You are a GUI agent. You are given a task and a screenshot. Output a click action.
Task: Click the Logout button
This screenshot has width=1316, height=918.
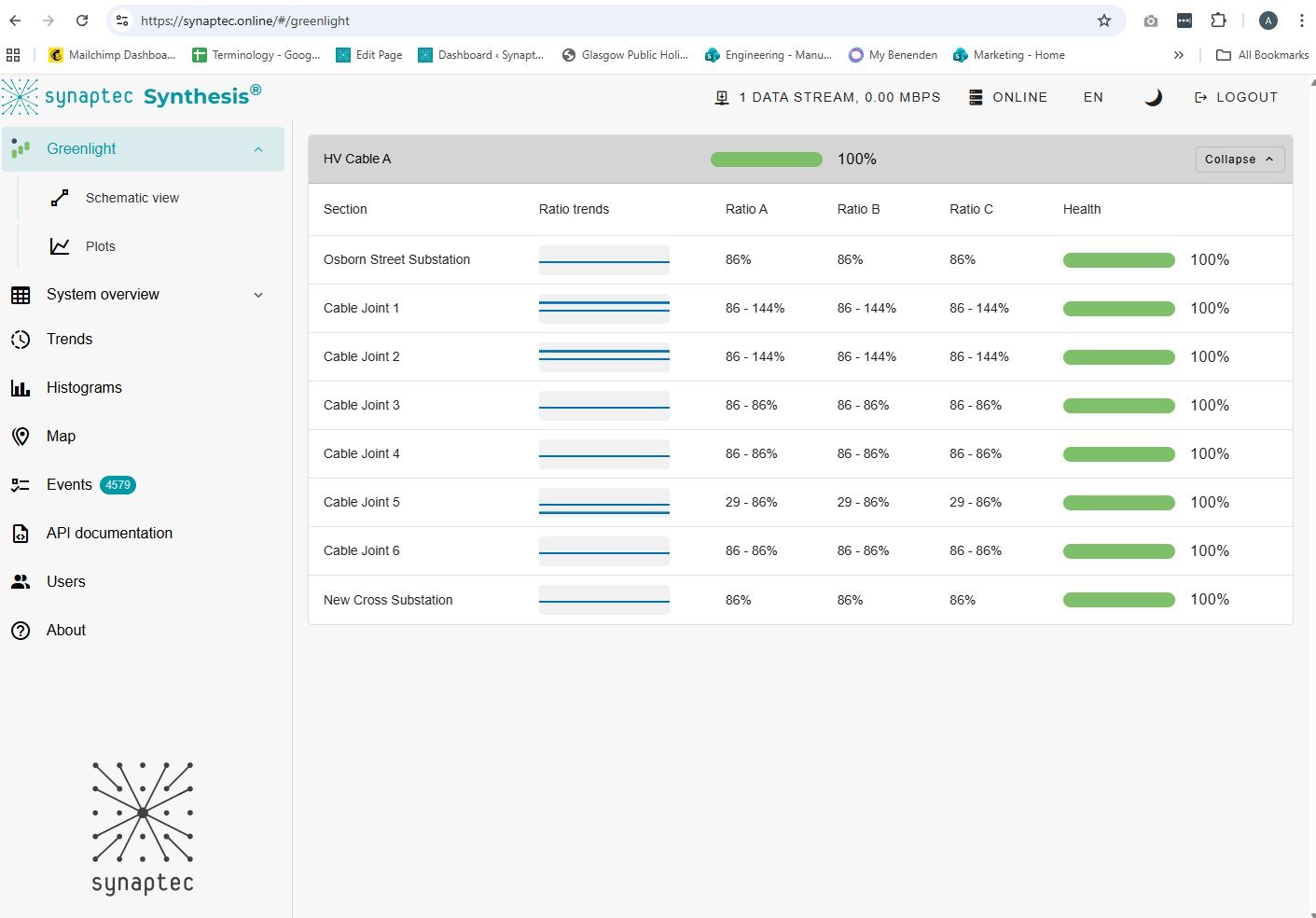pos(1236,97)
